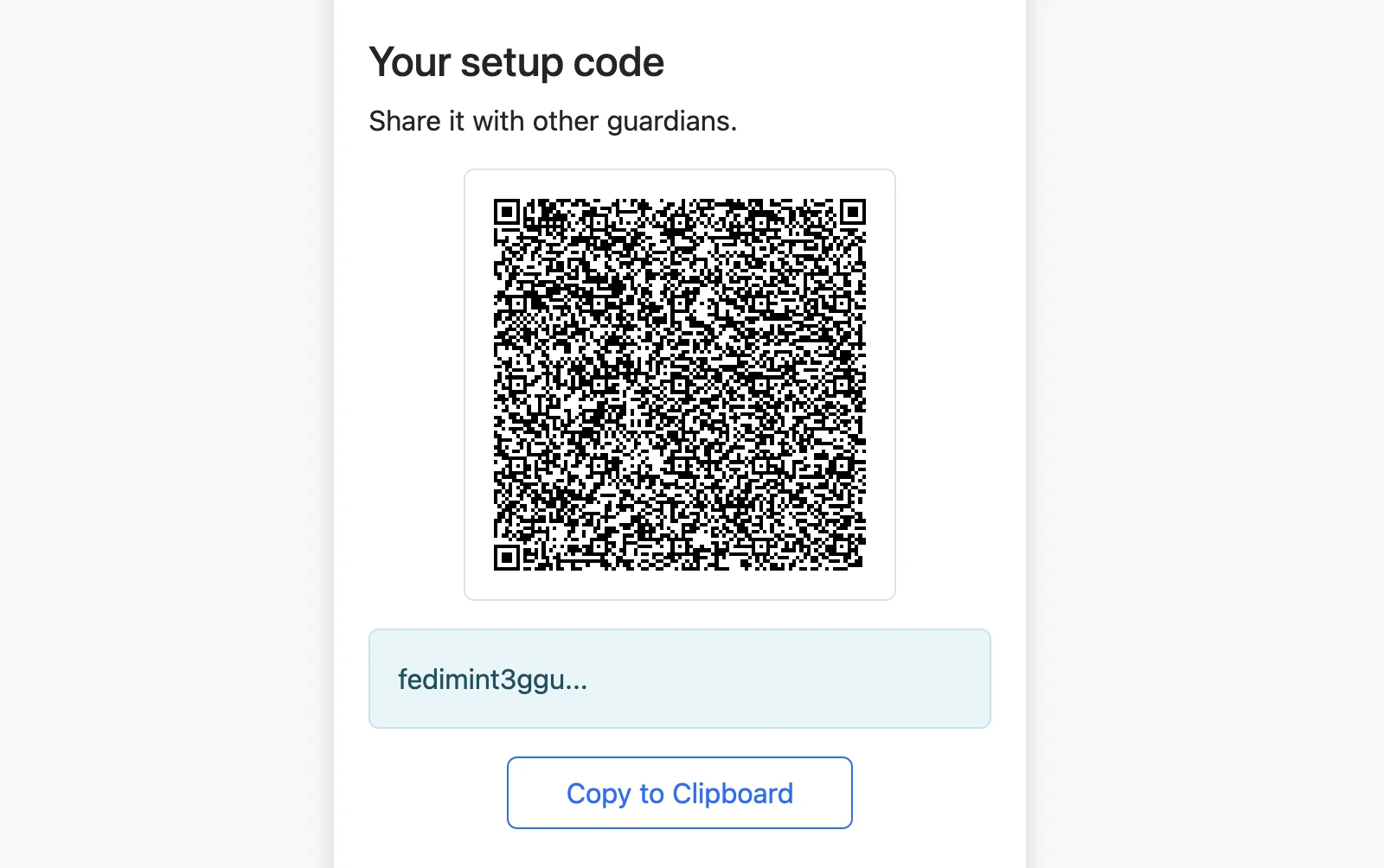Click the top-right finder square of the QR code
Image resolution: width=1384 pixels, height=868 pixels.
click(x=852, y=212)
